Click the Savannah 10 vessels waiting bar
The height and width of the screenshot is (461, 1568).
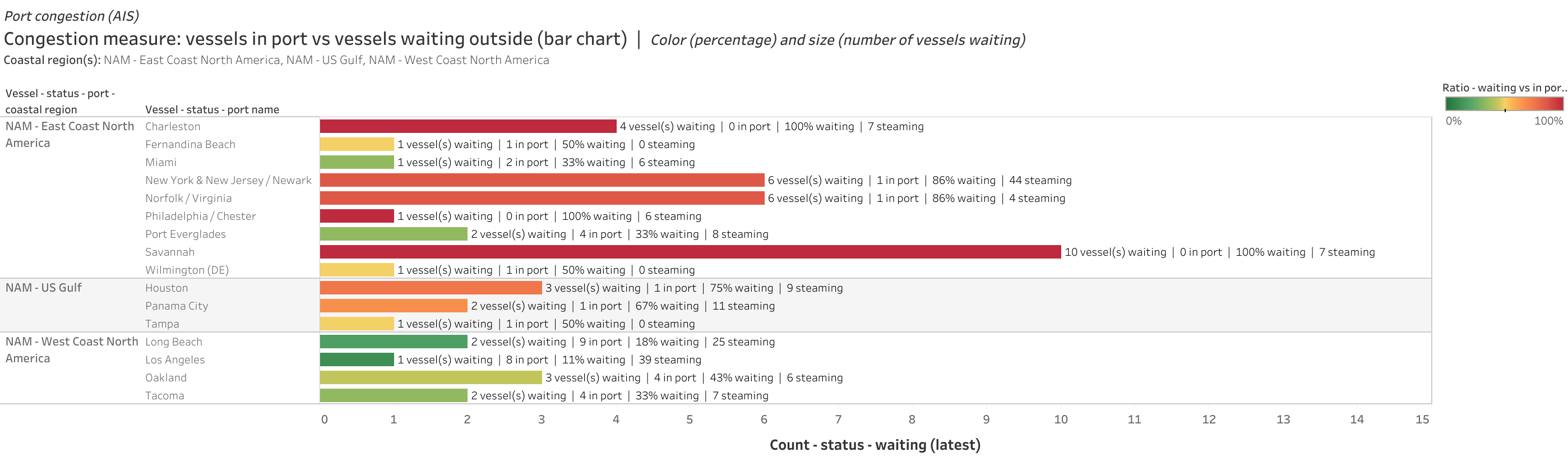pos(690,252)
